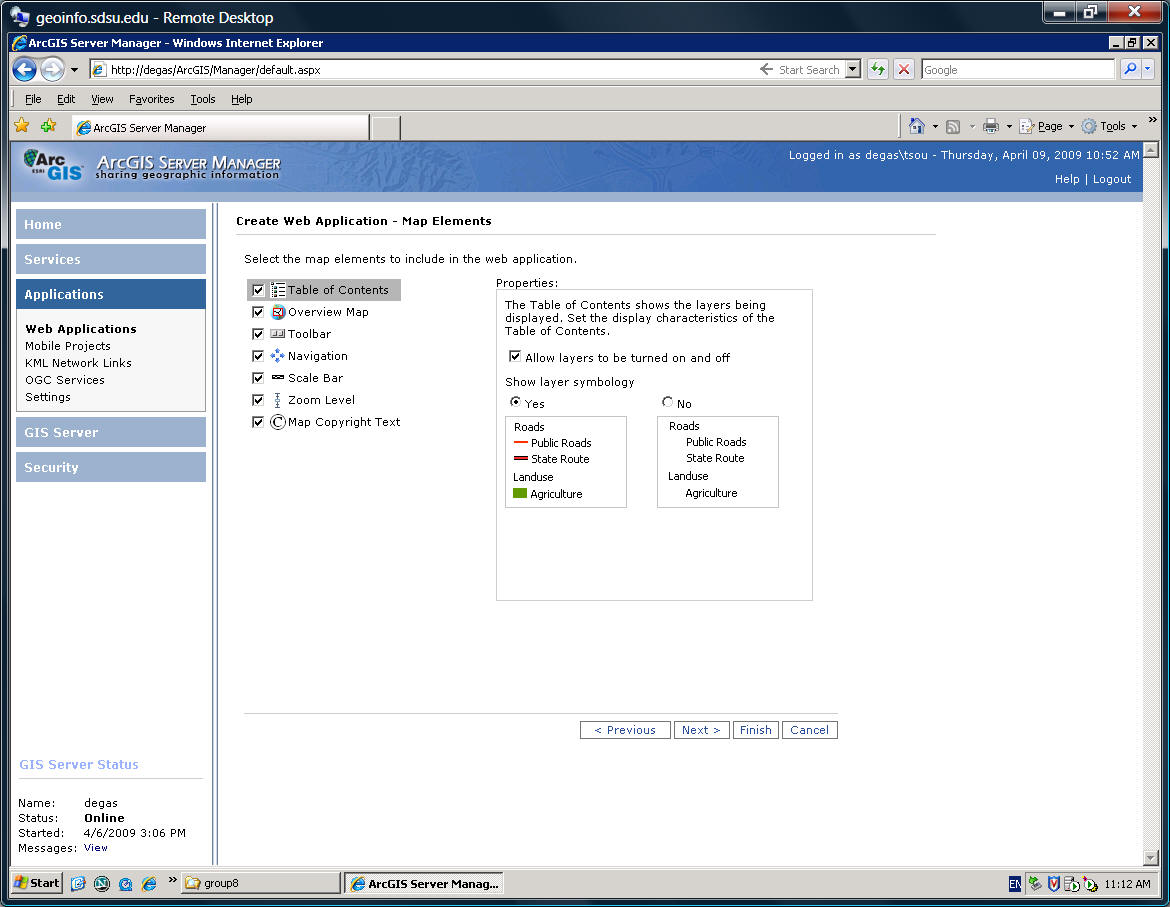Uncheck the Table of Contents checkbox
Screen dimensions: 1170x907
258,290
